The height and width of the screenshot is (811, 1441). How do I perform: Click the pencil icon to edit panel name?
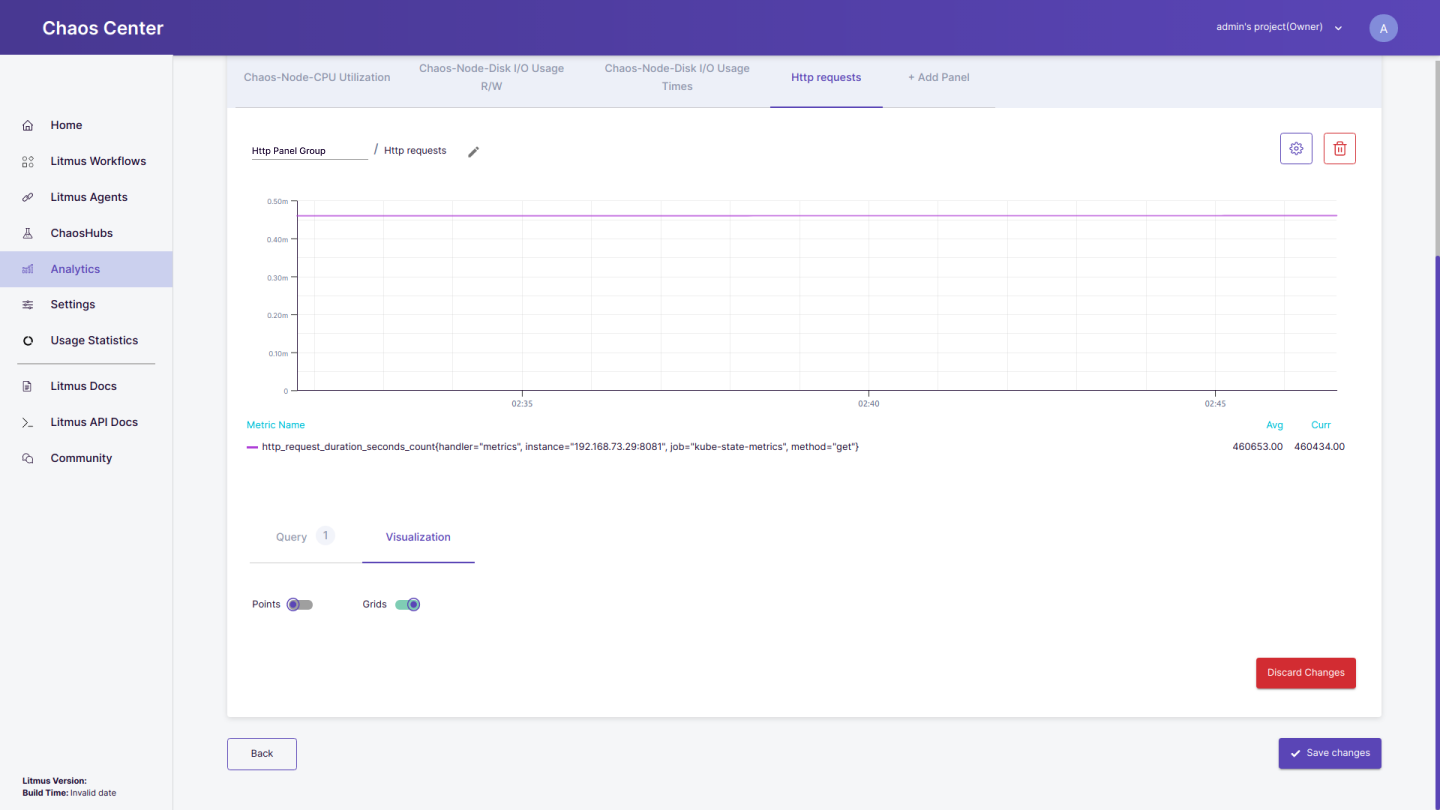tap(474, 151)
